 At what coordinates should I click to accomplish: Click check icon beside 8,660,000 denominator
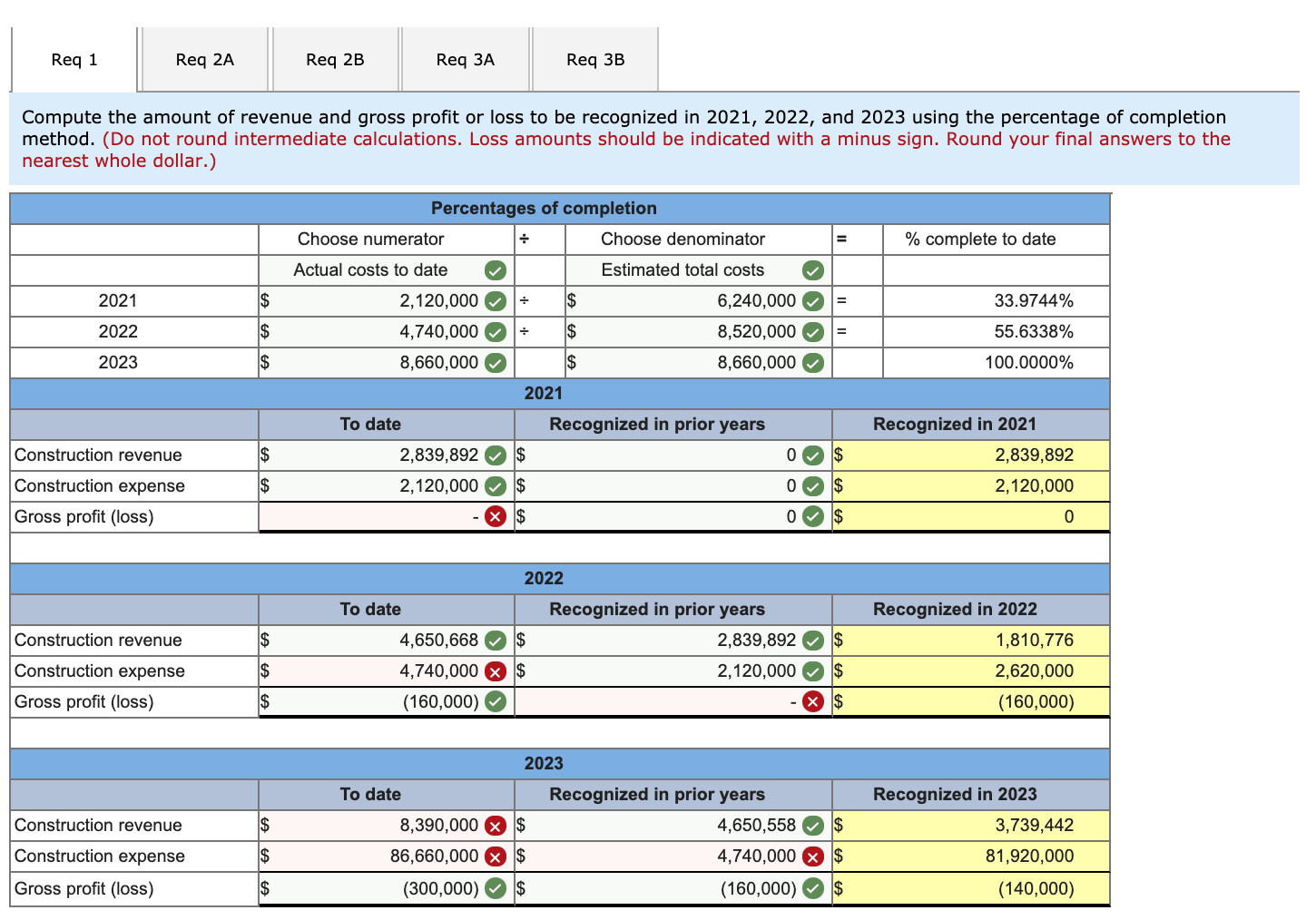coord(813,363)
